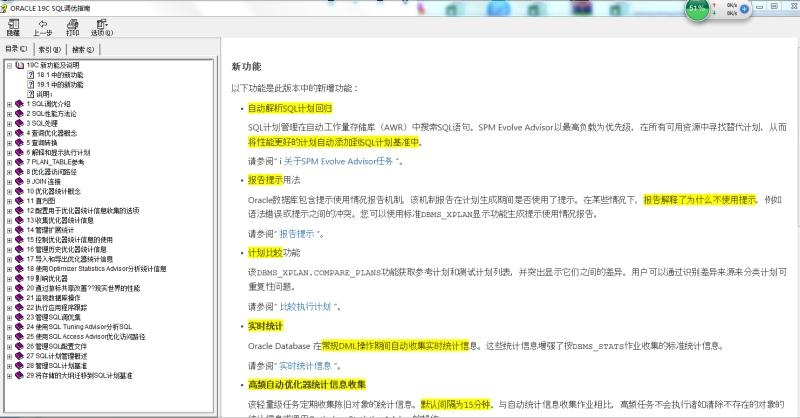Open the Options (选项) toolbar icon
Viewport: 800px width, 418px height.
point(102,24)
